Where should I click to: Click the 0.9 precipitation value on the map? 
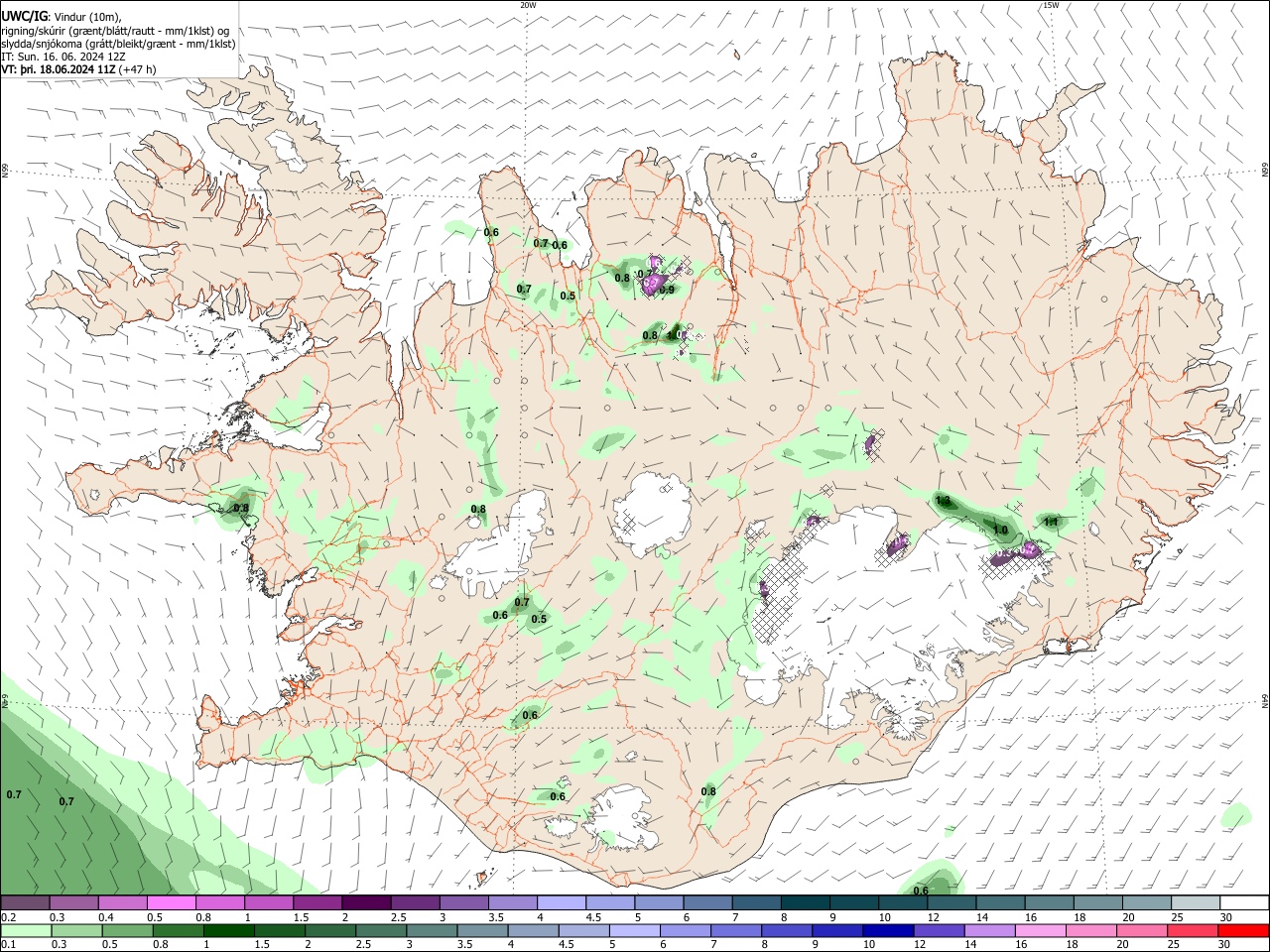tap(667, 290)
